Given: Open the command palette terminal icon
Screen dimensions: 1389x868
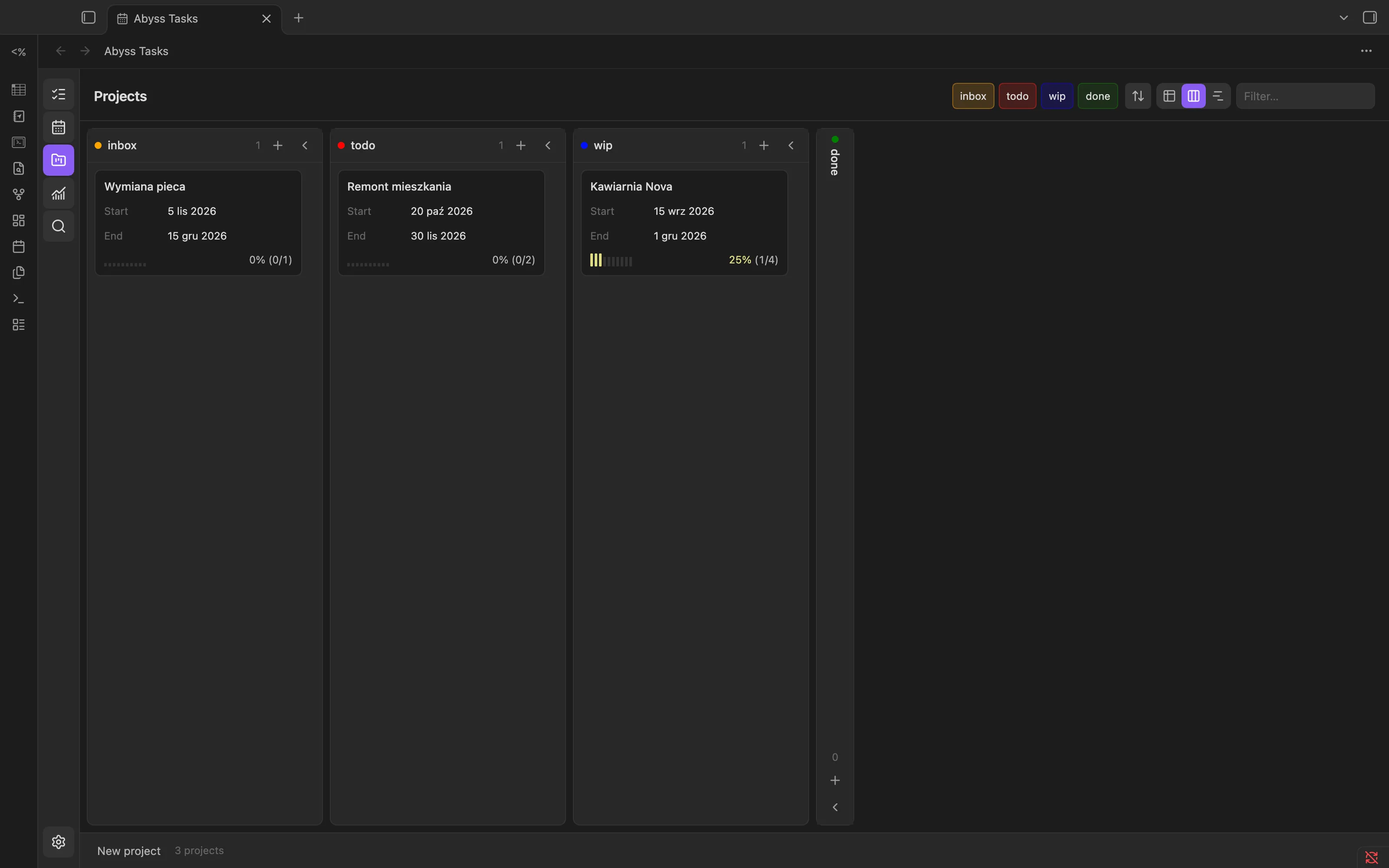Looking at the screenshot, I should point(18,299).
